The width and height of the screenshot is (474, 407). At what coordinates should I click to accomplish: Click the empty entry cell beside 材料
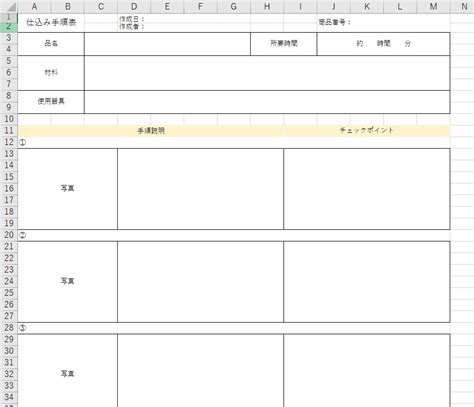(x=267, y=73)
